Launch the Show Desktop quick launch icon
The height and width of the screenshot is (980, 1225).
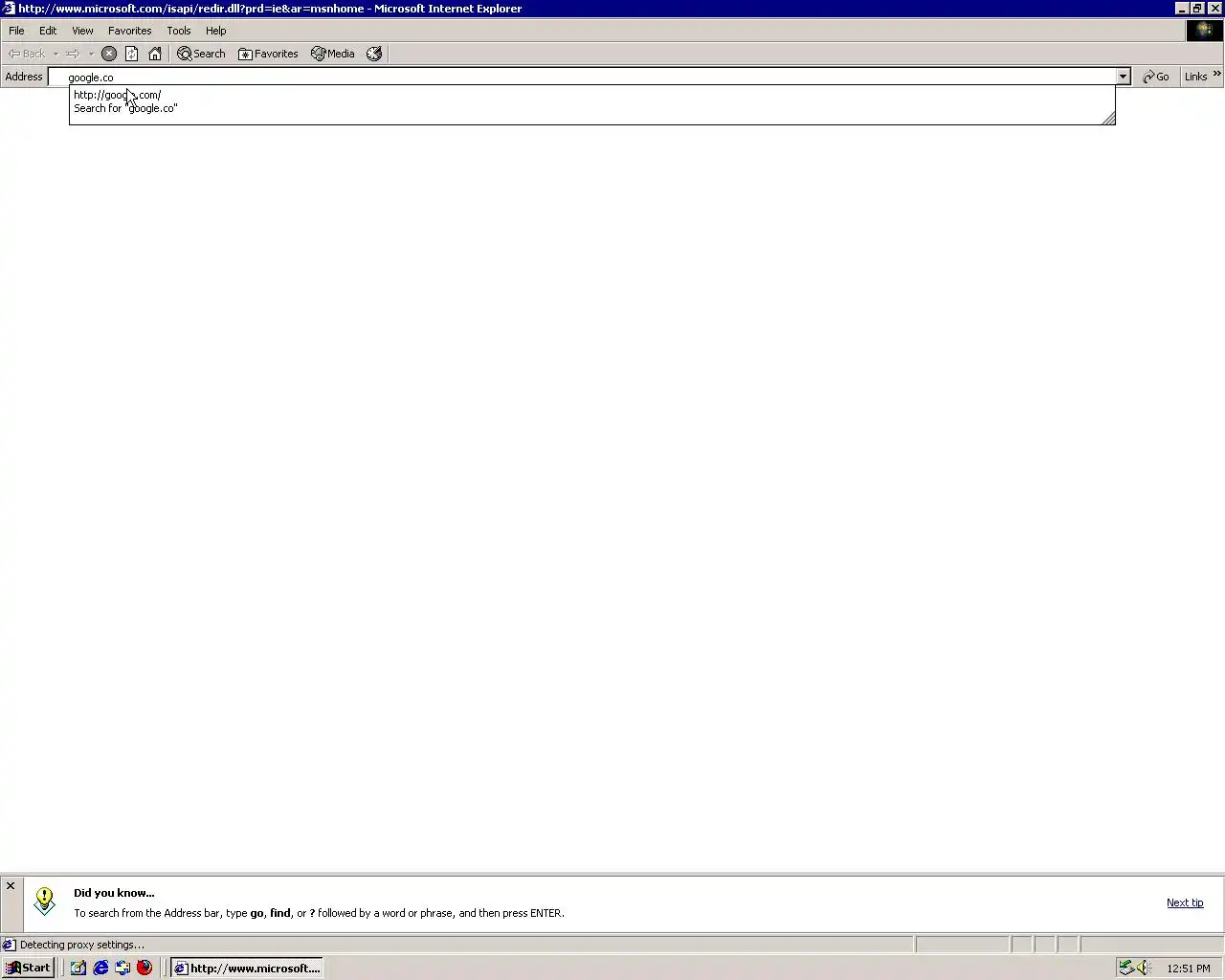(78, 968)
